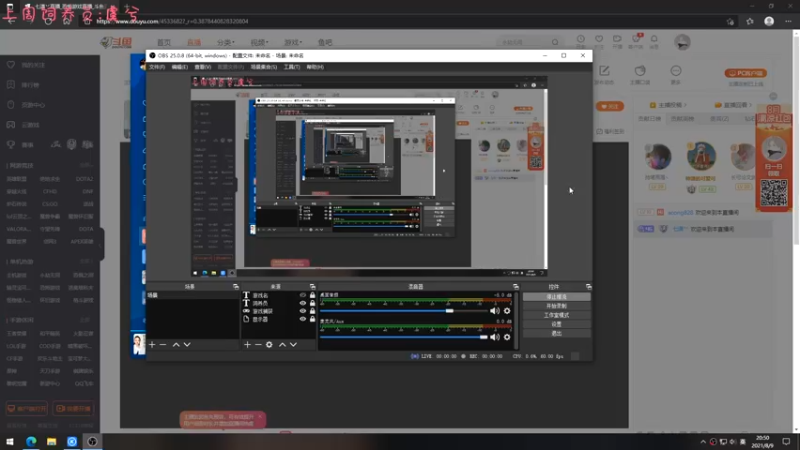Expand 主播投稿 section arrow
The width and height of the screenshot is (800, 450).
coord(685,105)
